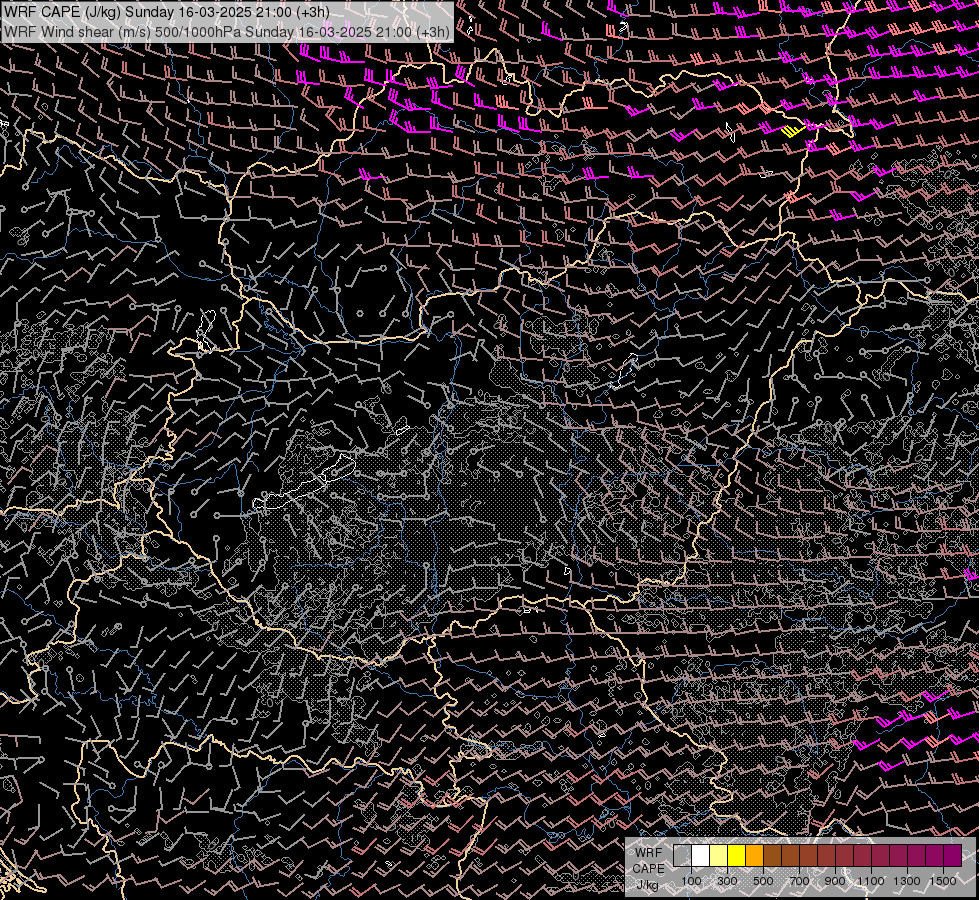Select the pale yellow legend swatch
Image resolution: width=979 pixels, height=900 pixels.
[719, 855]
